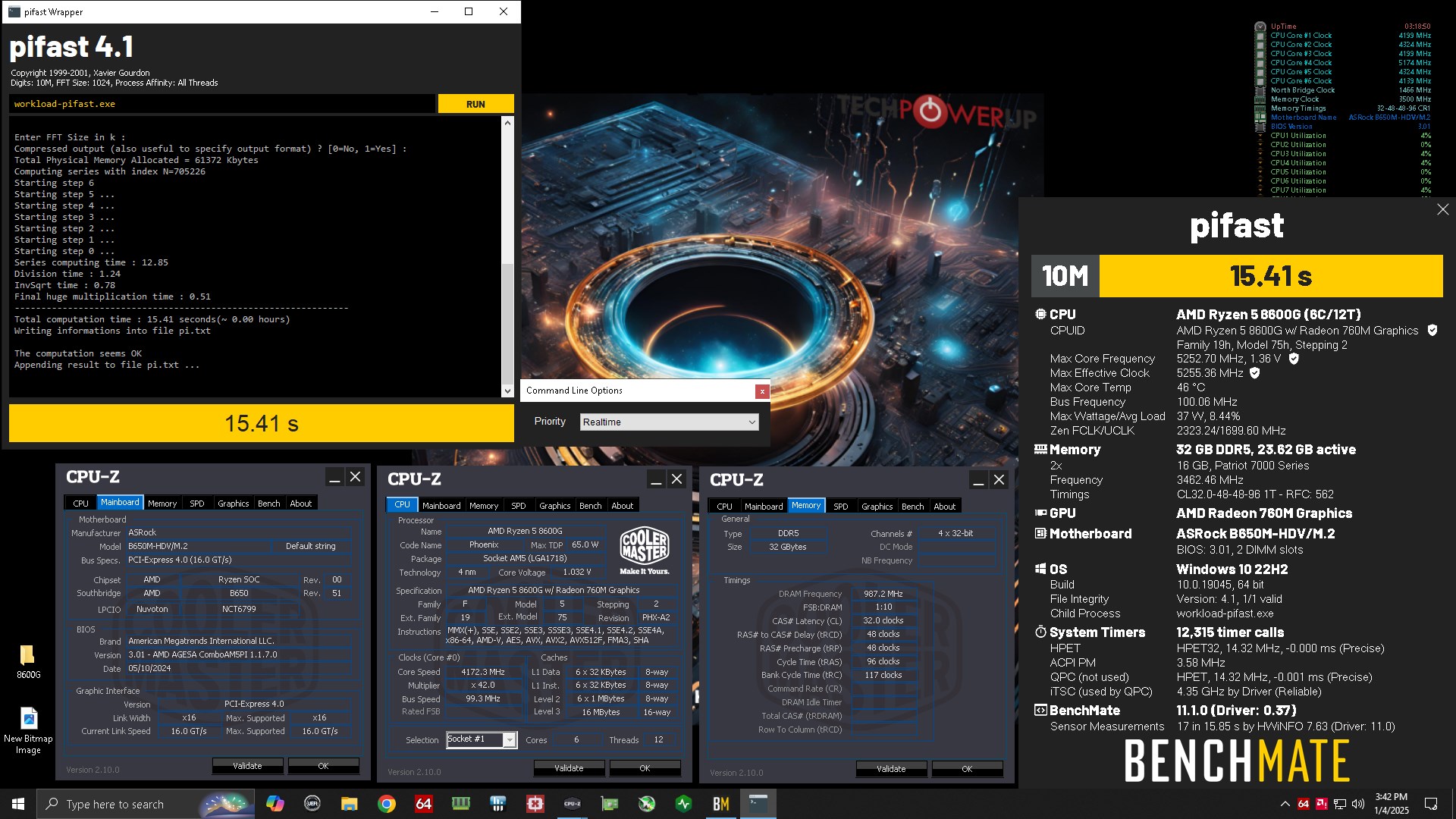Click the scroll down arrow in pifast console

507,391
